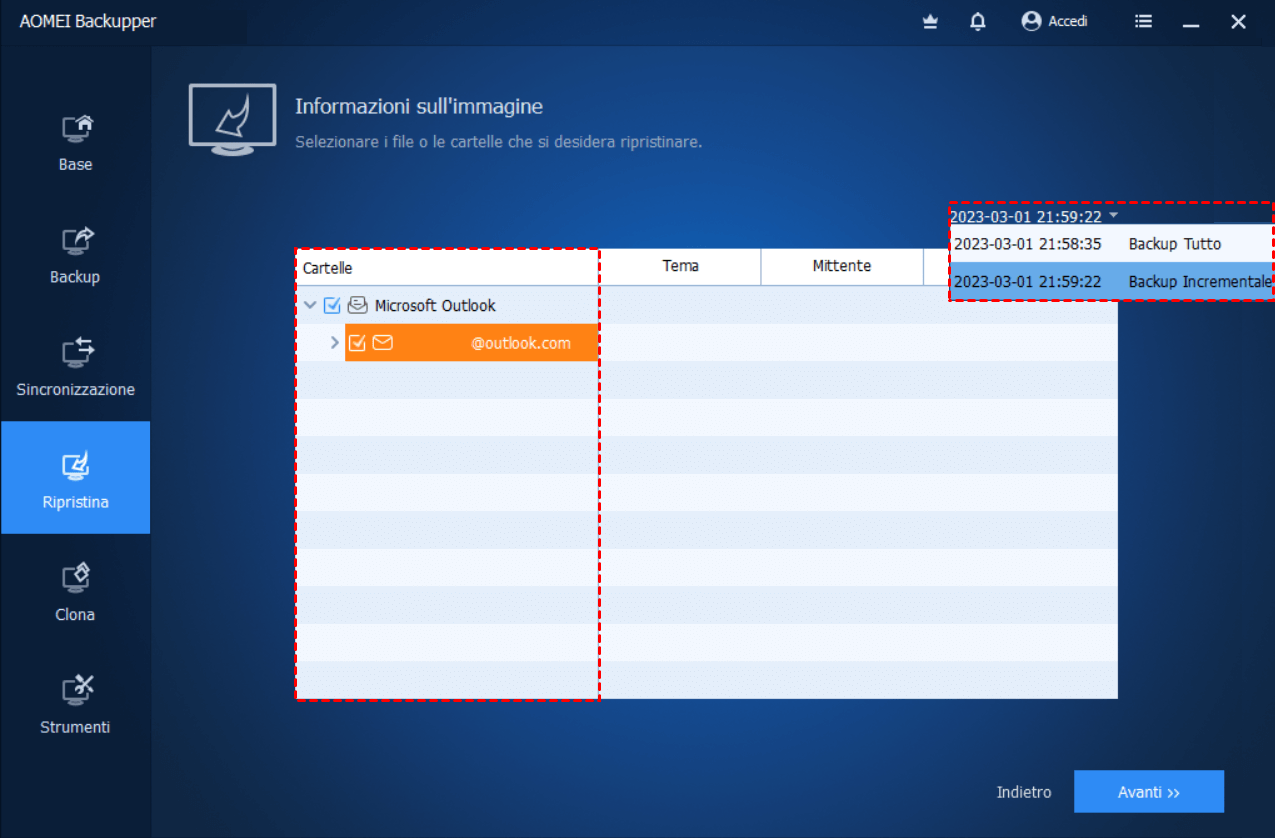Click the Avanti >> button

1149,792
